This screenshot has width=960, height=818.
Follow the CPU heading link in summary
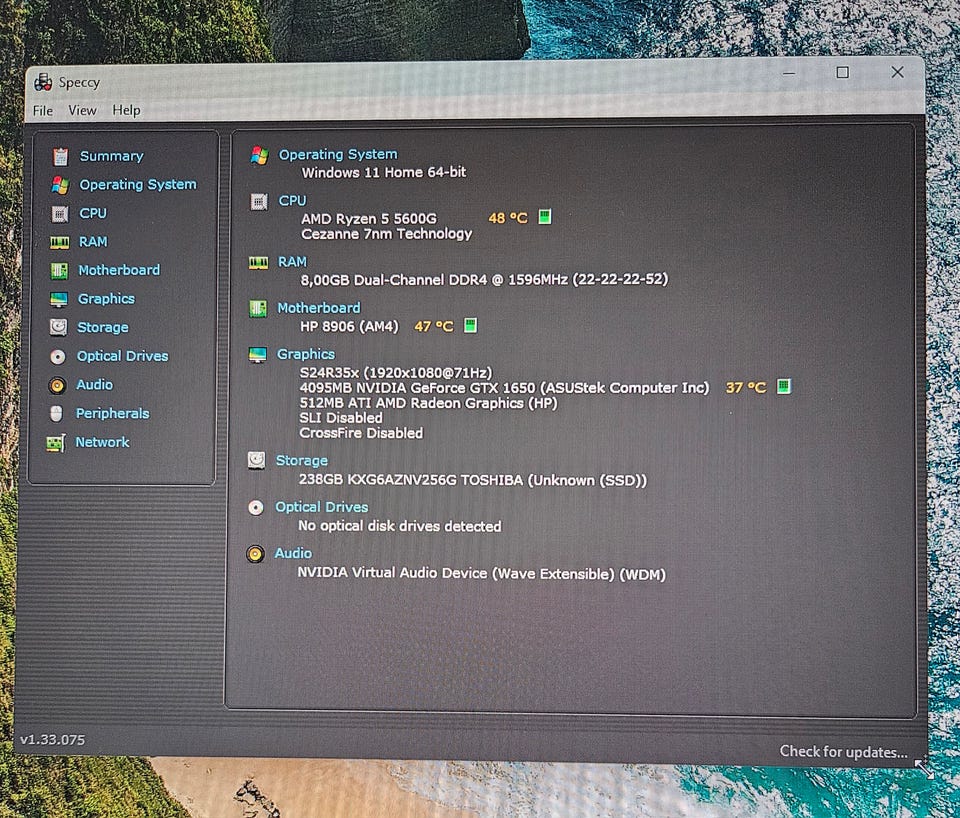pos(292,201)
